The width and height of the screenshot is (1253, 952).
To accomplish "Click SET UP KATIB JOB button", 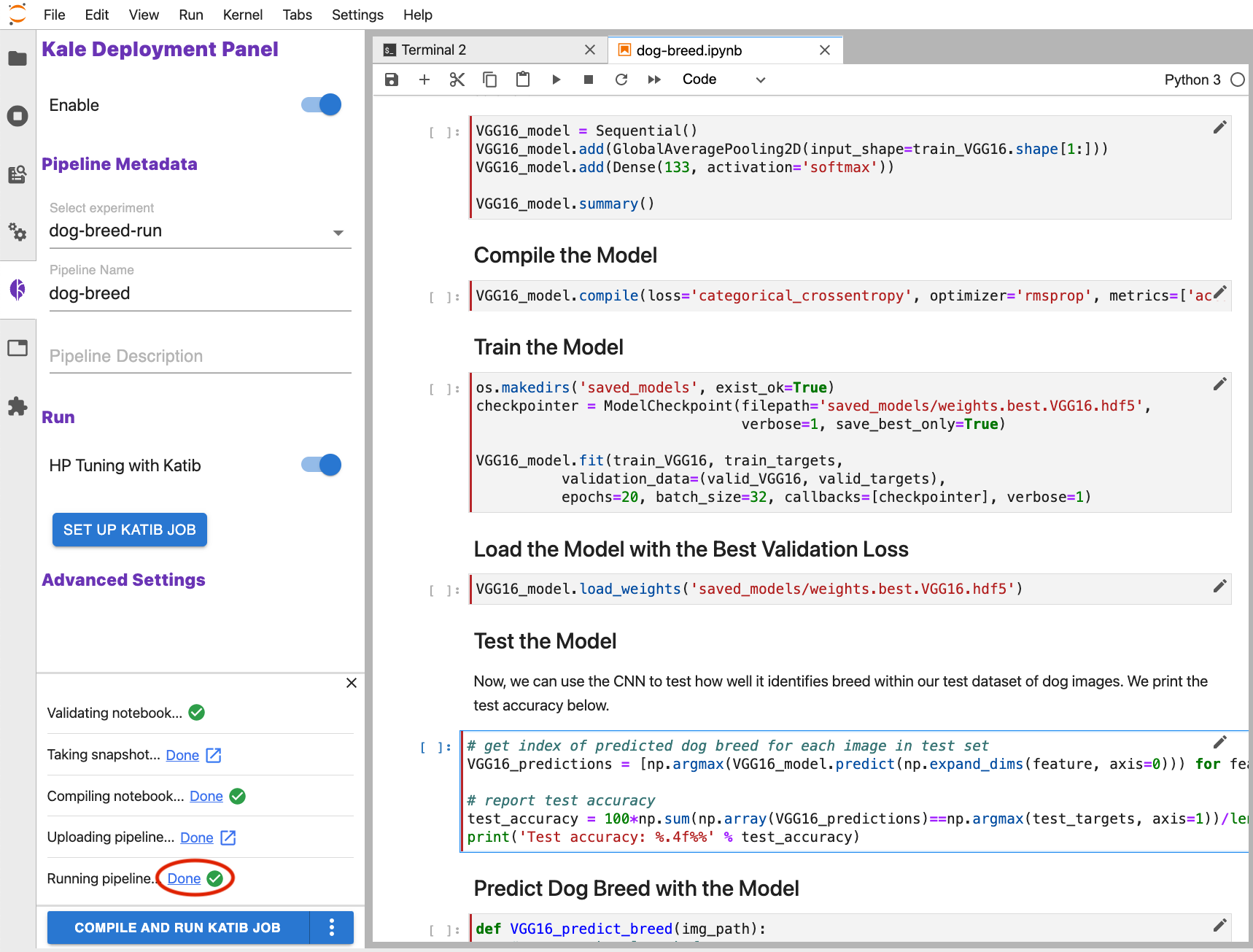I will pyautogui.click(x=130, y=530).
